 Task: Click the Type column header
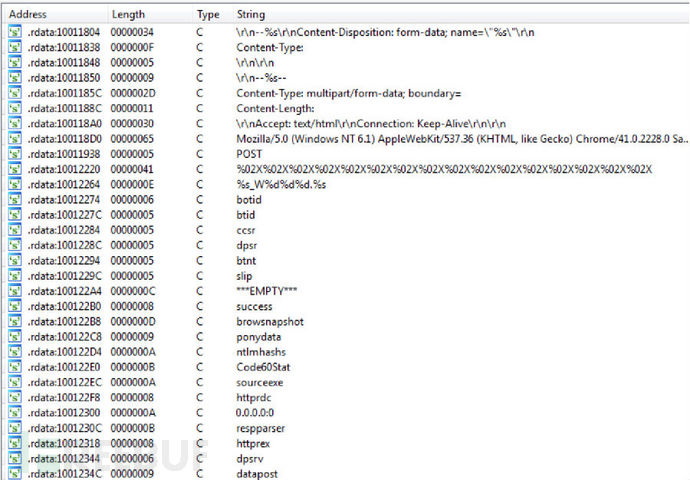point(208,15)
